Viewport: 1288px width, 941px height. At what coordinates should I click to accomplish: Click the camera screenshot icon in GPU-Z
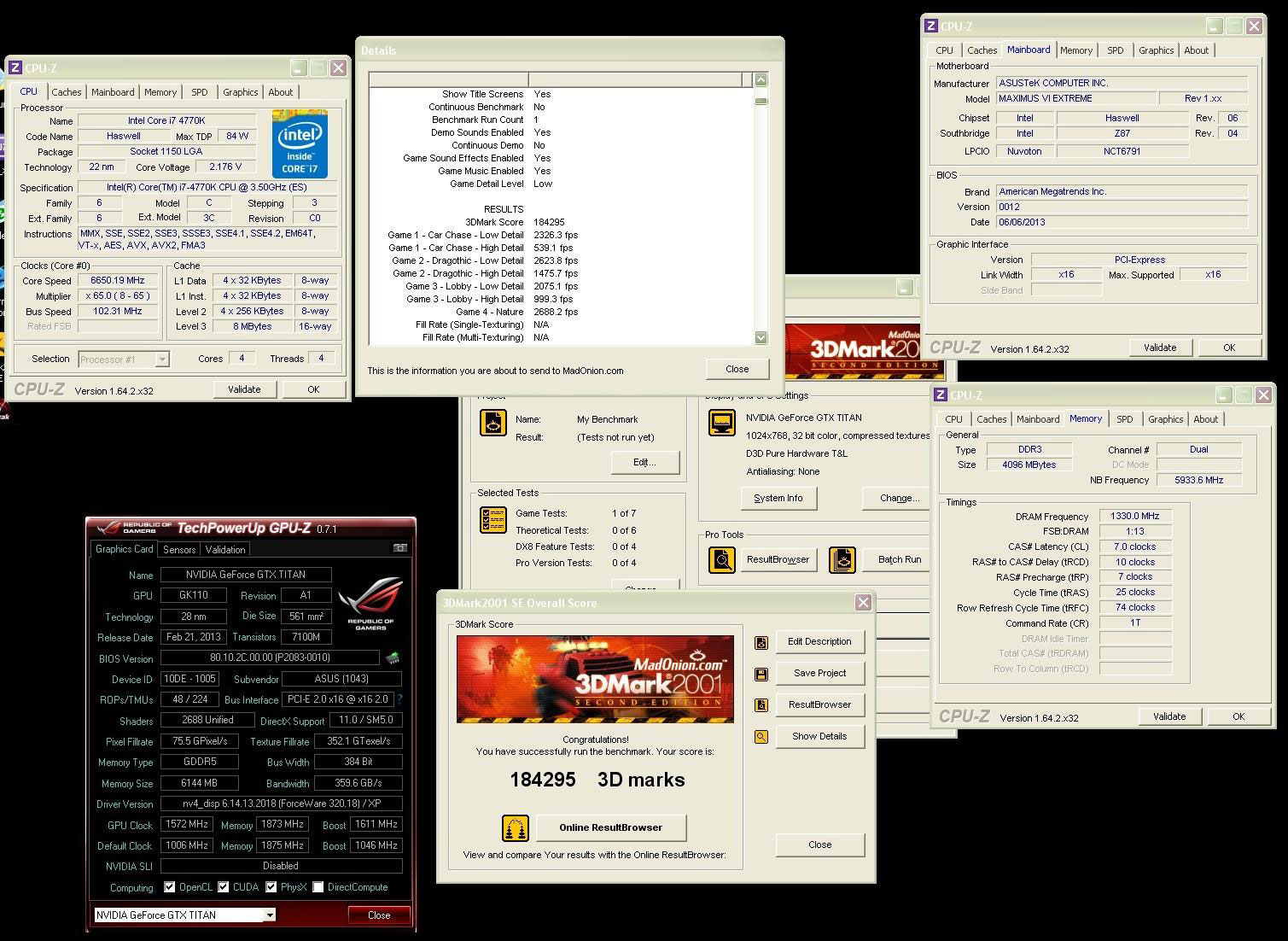pyautogui.click(x=399, y=548)
